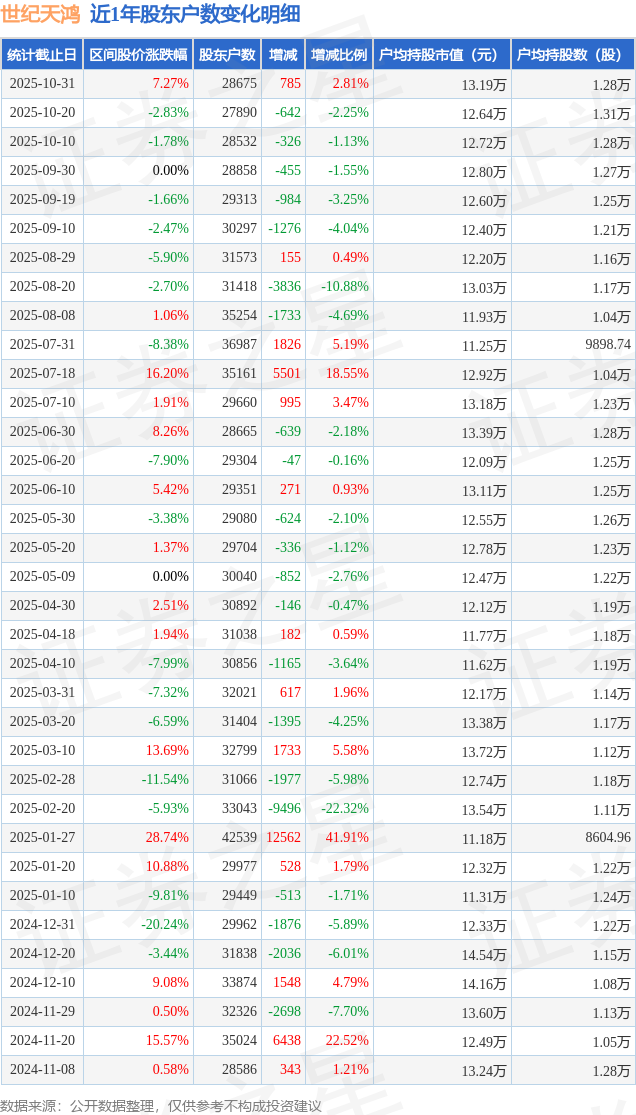Image resolution: width=636 pixels, height=1115 pixels.
Task: Select the 28.74% price change cell
Action: click(167, 838)
